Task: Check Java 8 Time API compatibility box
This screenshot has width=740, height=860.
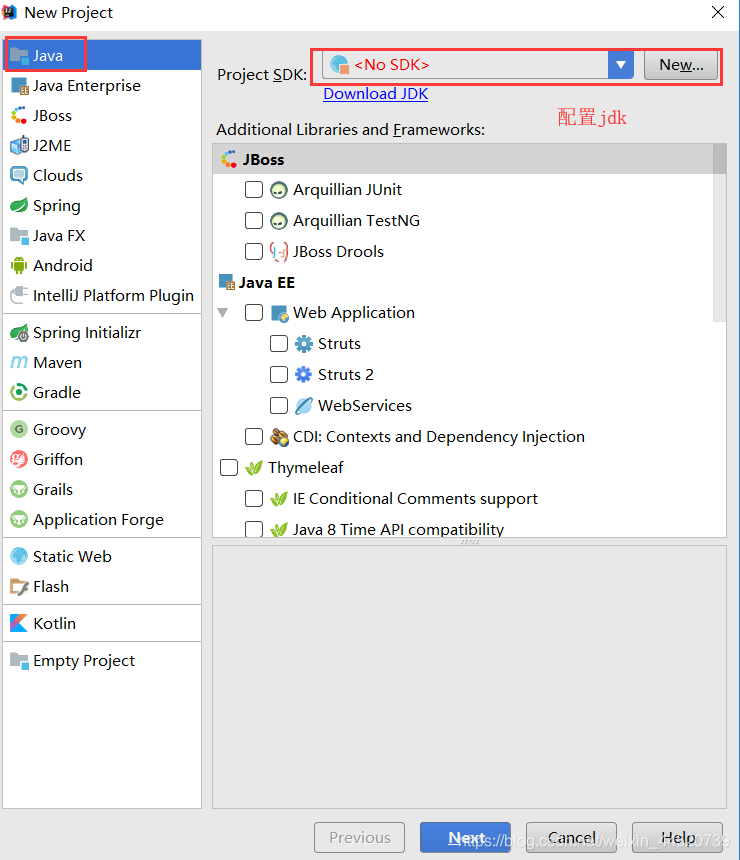Action: 253,529
